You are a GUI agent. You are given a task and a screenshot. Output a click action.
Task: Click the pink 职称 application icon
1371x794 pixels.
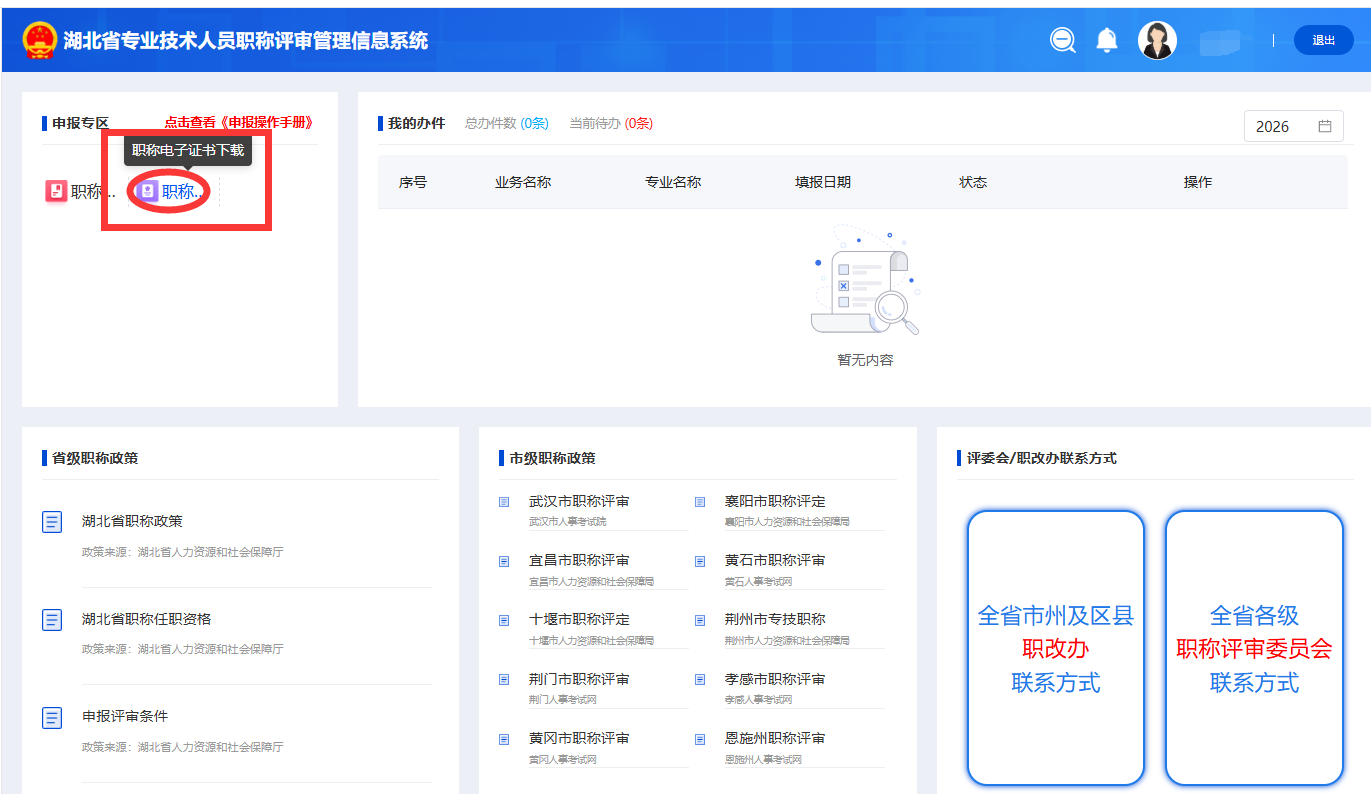(x=57, y=191)
